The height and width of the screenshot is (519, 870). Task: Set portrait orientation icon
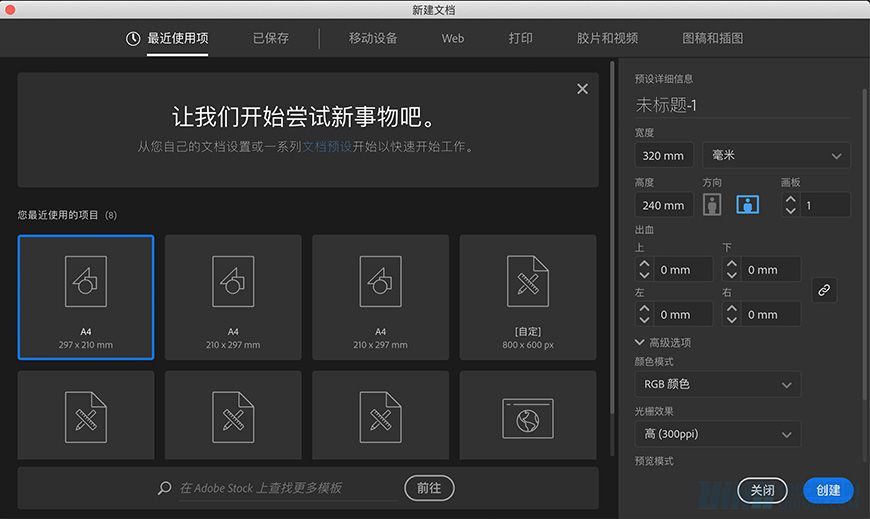tap(712, 204)
